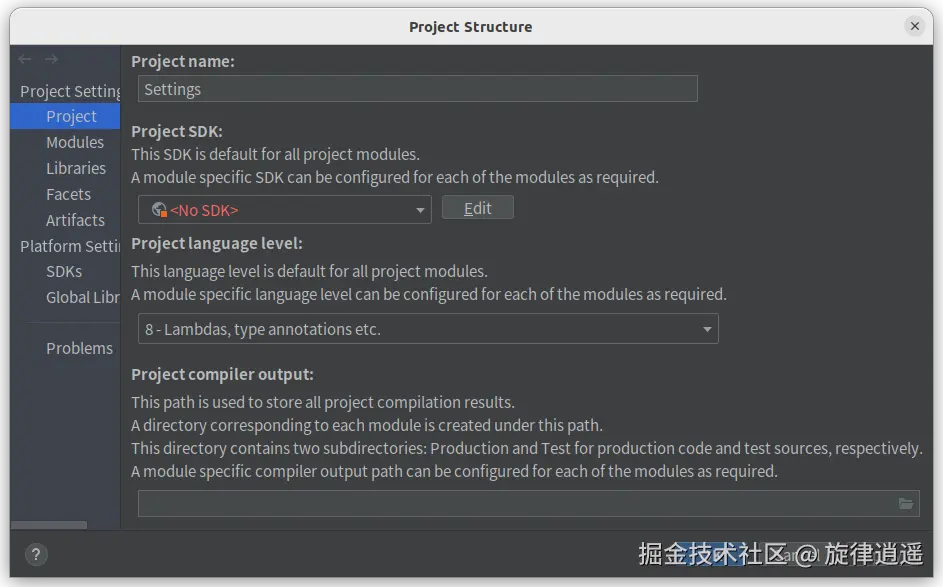Open SDKs under Platform Settings
Screen dimensions: 943x587
click(64, 271)
